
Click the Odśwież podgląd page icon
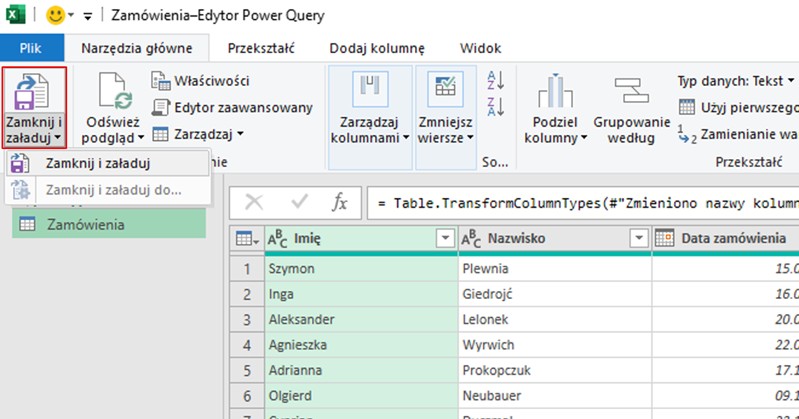[115, 91]
